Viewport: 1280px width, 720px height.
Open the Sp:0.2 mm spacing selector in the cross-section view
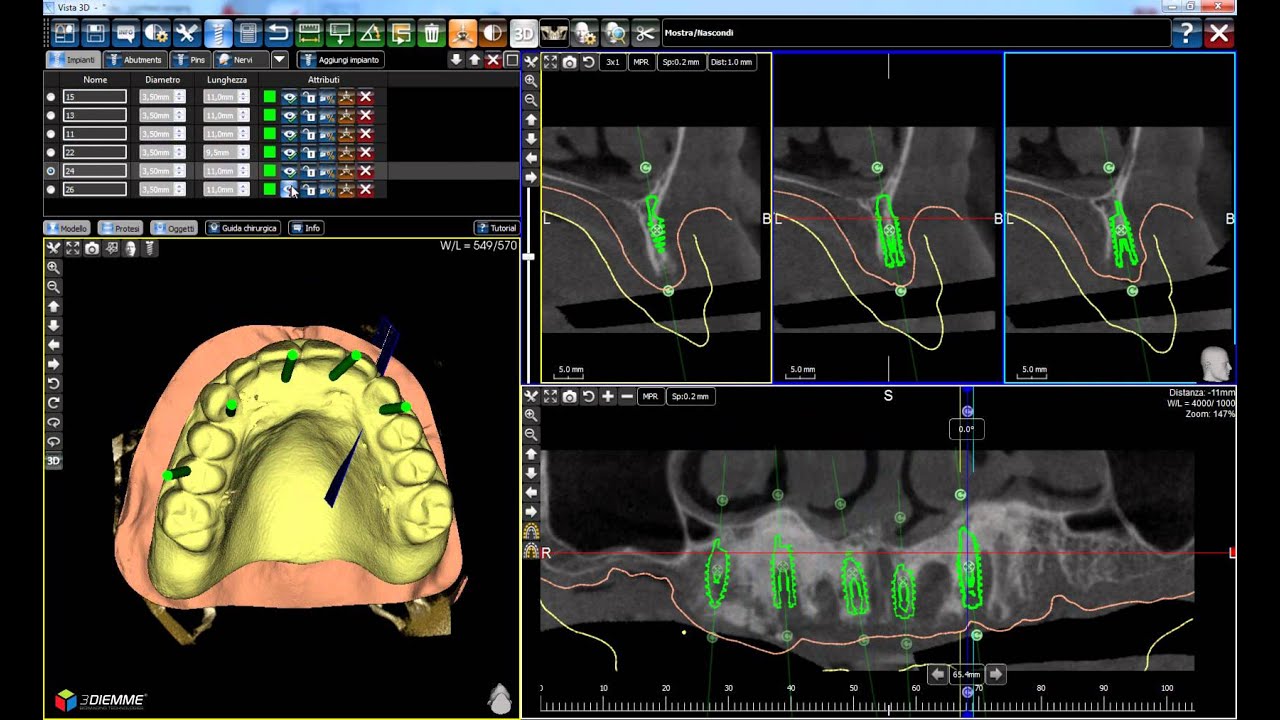[681, 62]
